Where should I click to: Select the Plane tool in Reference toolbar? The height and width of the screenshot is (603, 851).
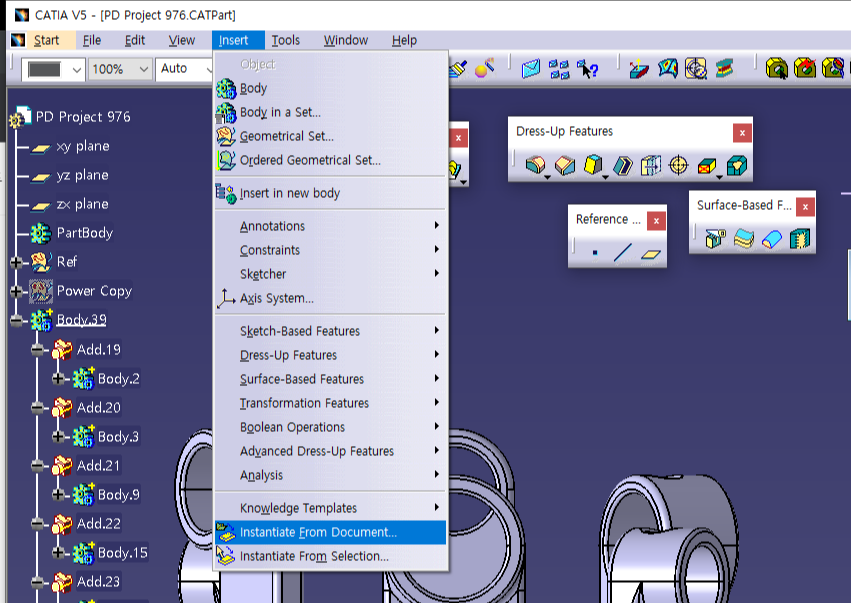click(650, 253)
